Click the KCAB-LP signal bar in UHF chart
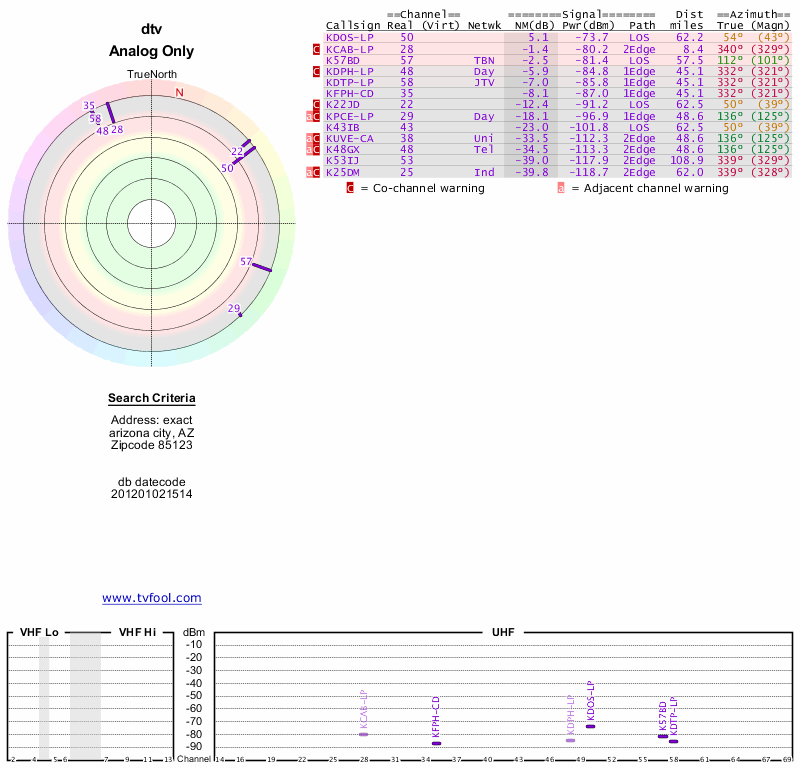Screen dimensions: 800x768 (x=364, y=734)
